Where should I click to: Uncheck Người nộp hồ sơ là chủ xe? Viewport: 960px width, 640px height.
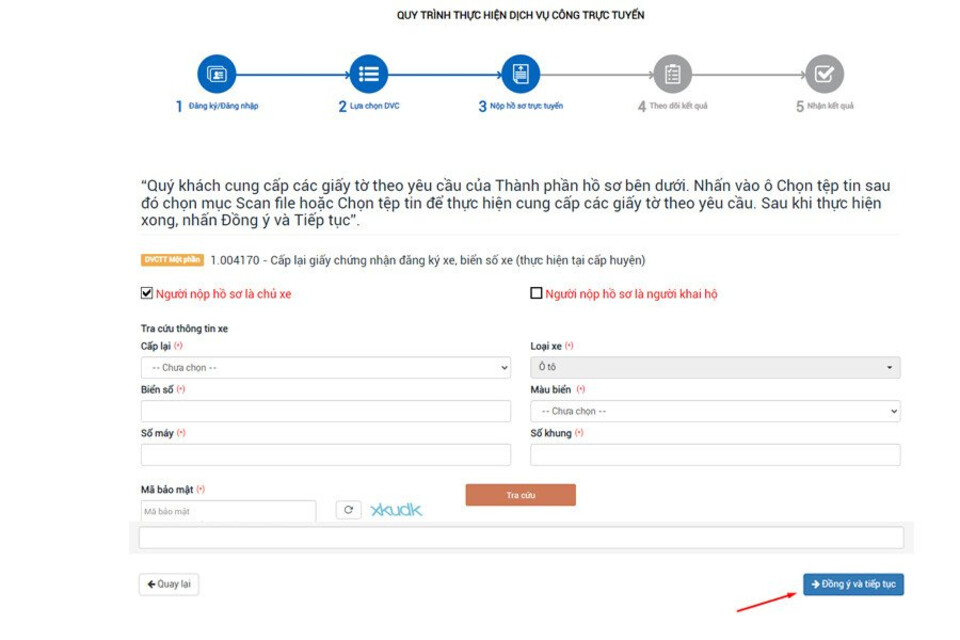(147, 294)
